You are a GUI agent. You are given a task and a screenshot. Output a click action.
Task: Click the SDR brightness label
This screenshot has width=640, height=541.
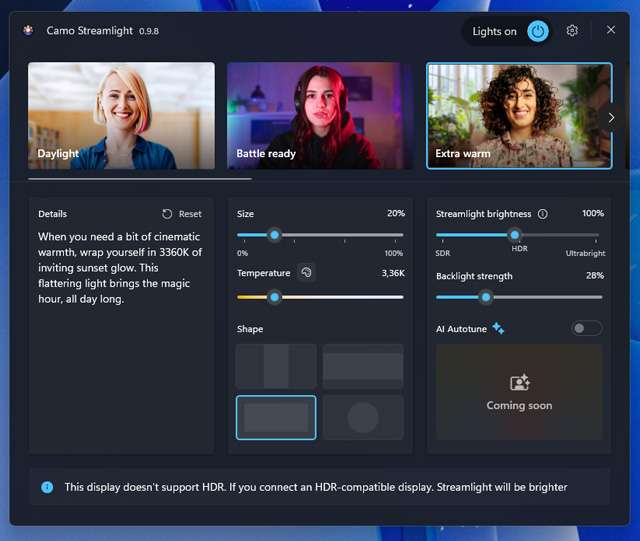click(442, 253)
